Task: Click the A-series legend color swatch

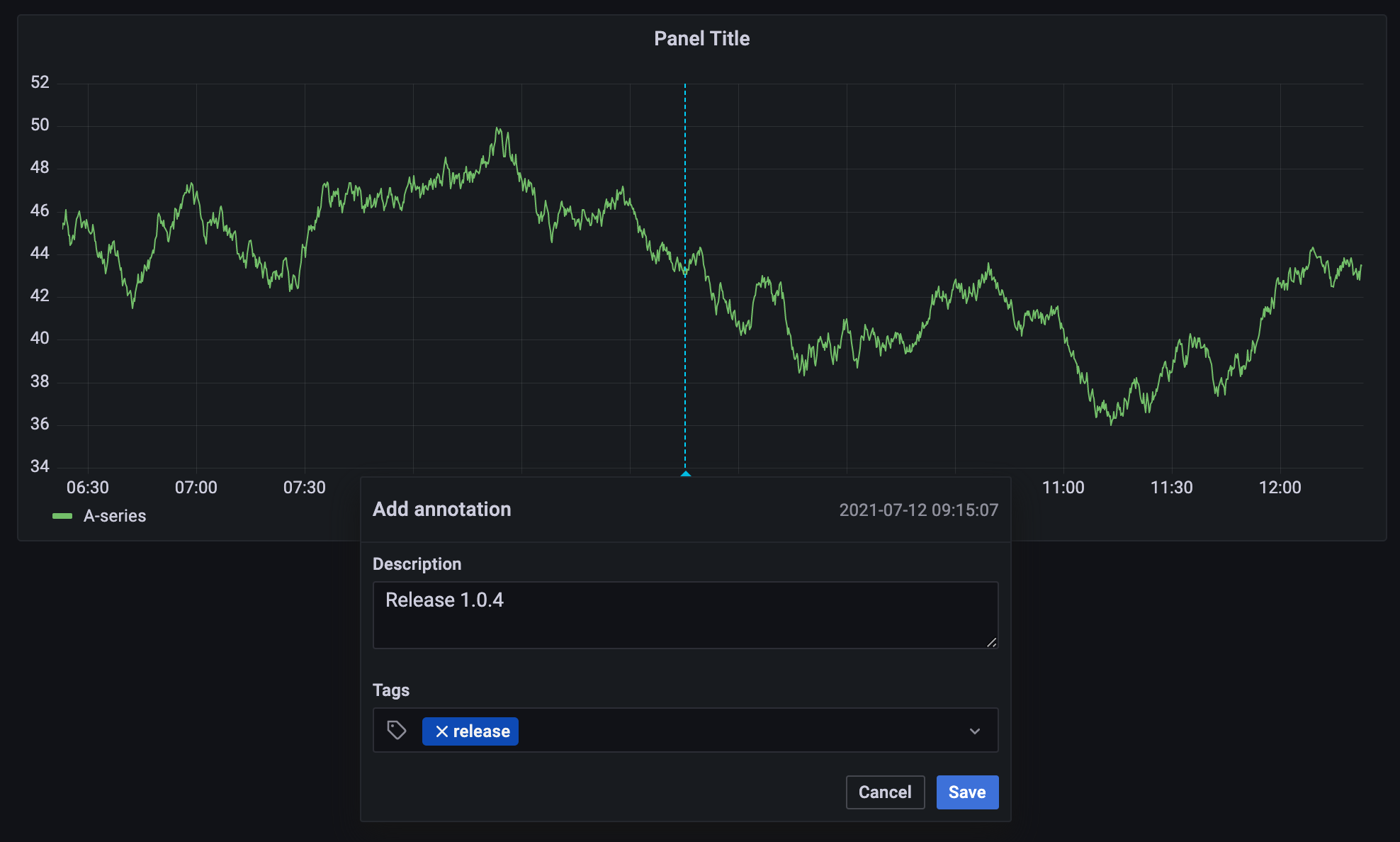Action: click(x=62, y=516)
